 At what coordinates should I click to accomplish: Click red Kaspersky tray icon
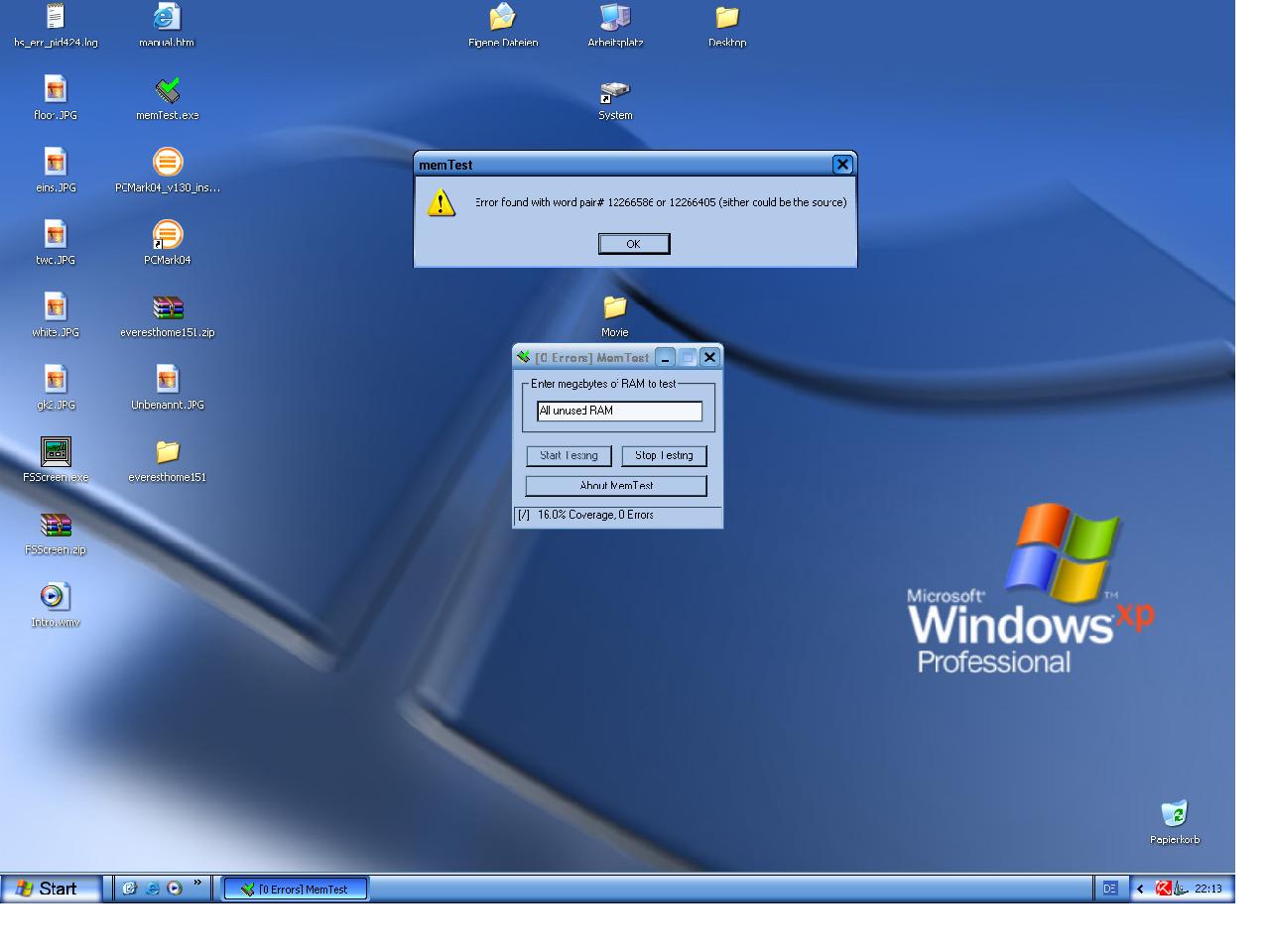point(1163,889)
